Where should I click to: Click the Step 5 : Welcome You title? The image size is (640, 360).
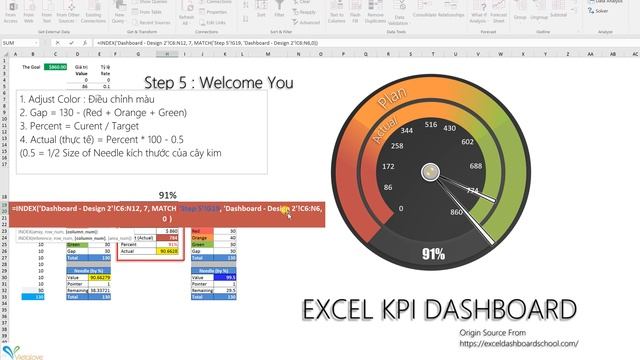click(219, 83)
